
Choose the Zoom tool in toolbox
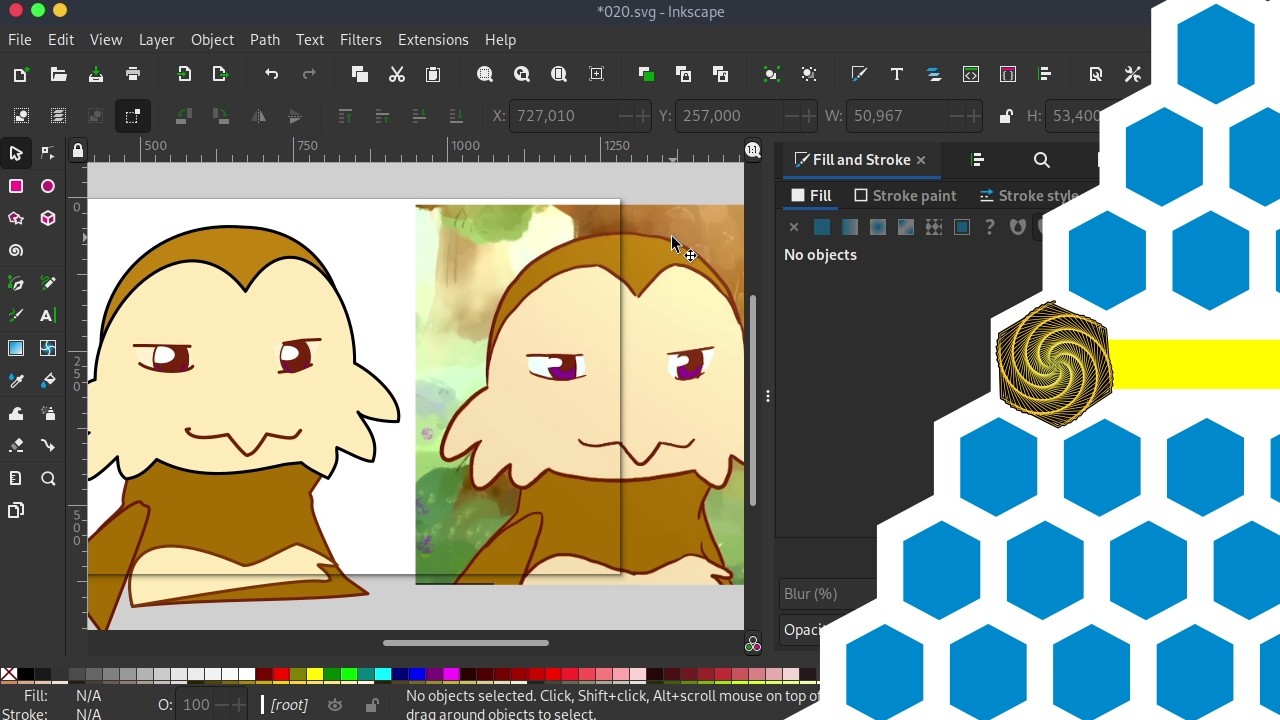(x=48, y=479)
